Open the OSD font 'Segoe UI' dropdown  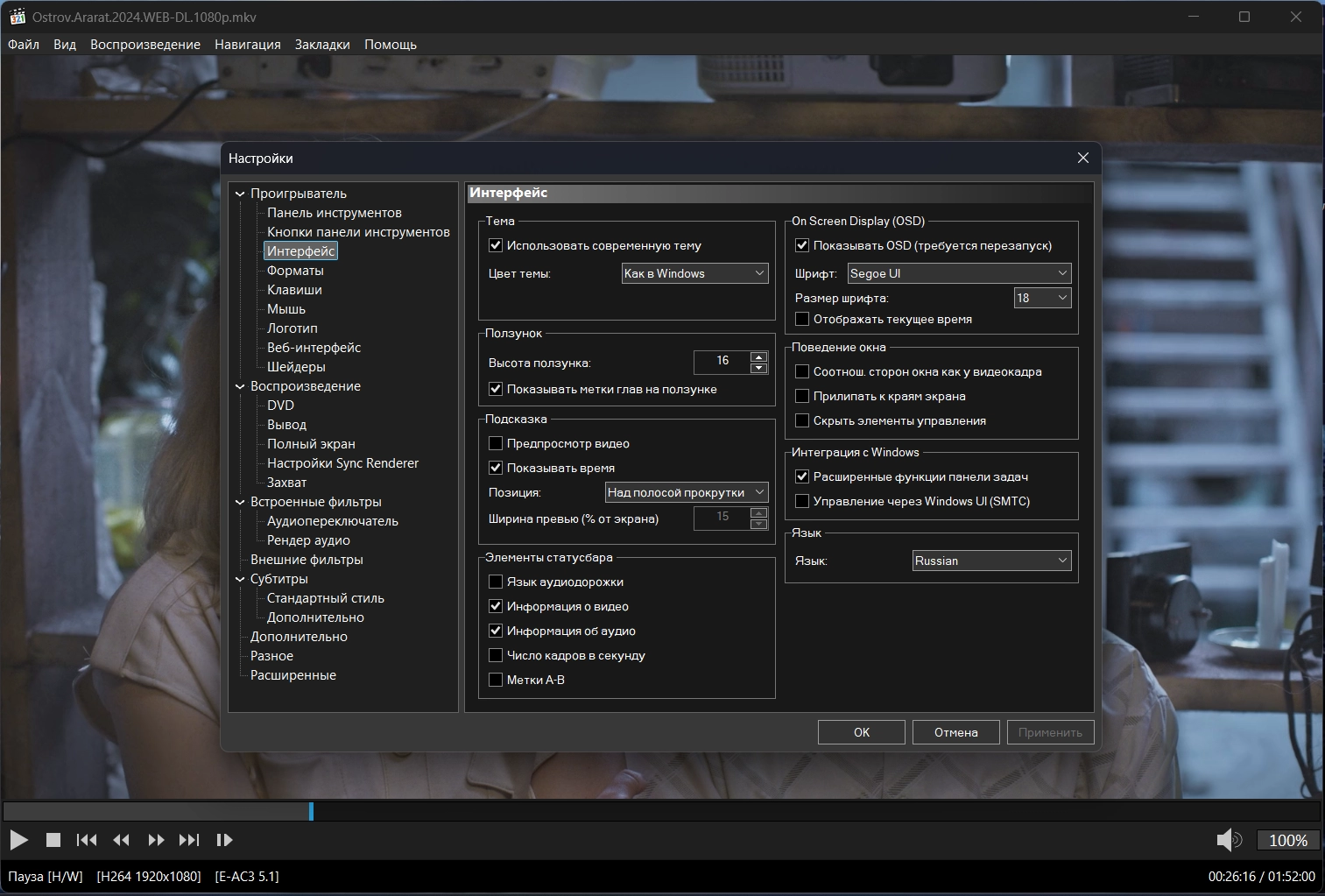point(959,273)
